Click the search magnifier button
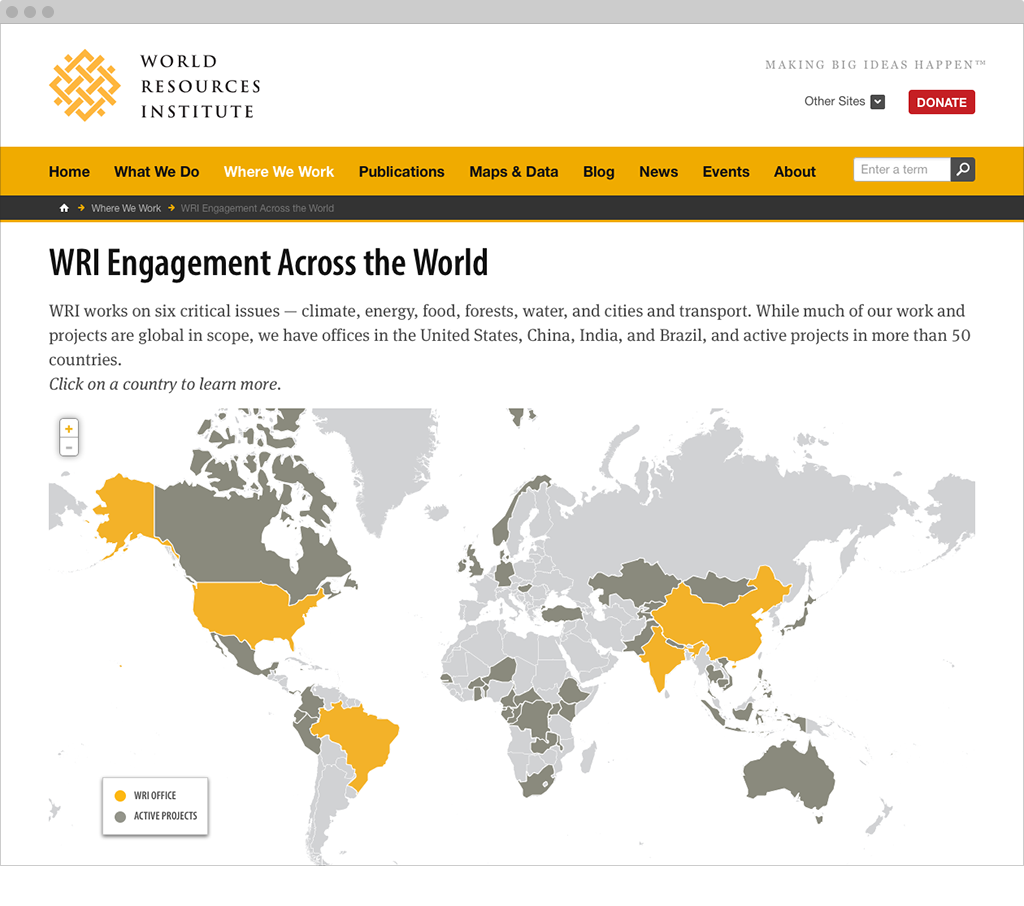 [x=963, y=170]
